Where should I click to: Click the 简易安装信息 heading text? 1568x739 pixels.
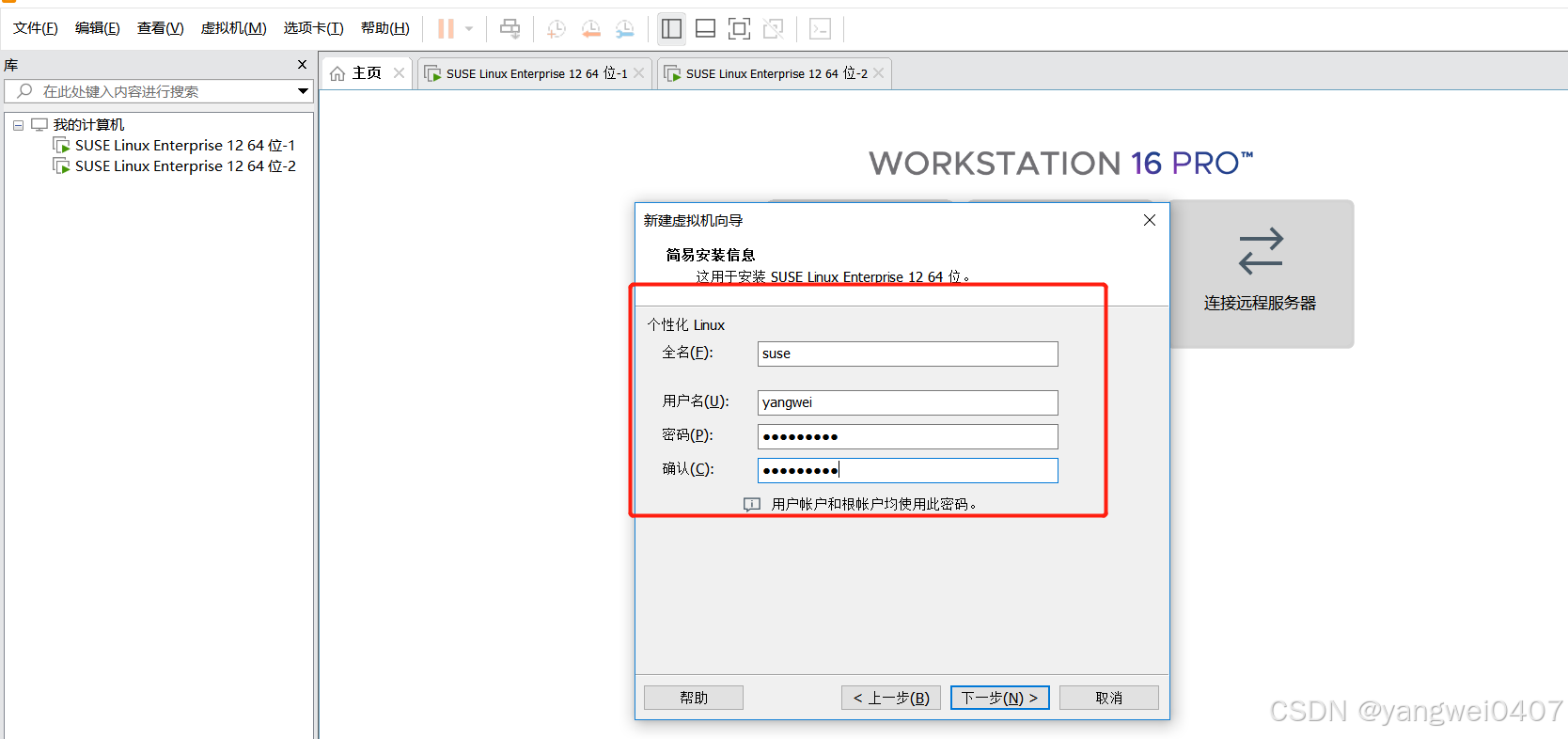coord(711,255)
